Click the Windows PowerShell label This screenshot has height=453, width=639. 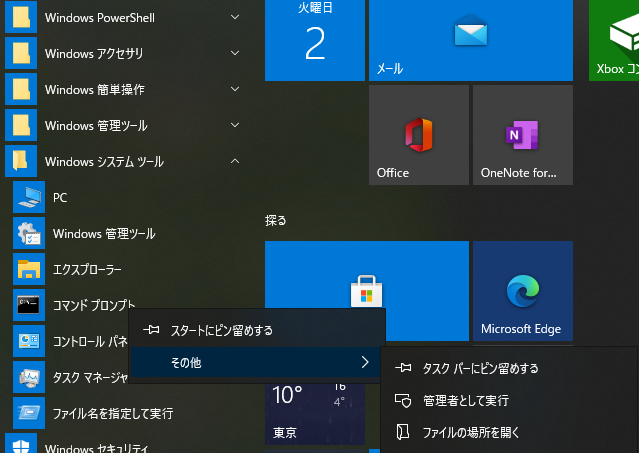tap(100, 18)
